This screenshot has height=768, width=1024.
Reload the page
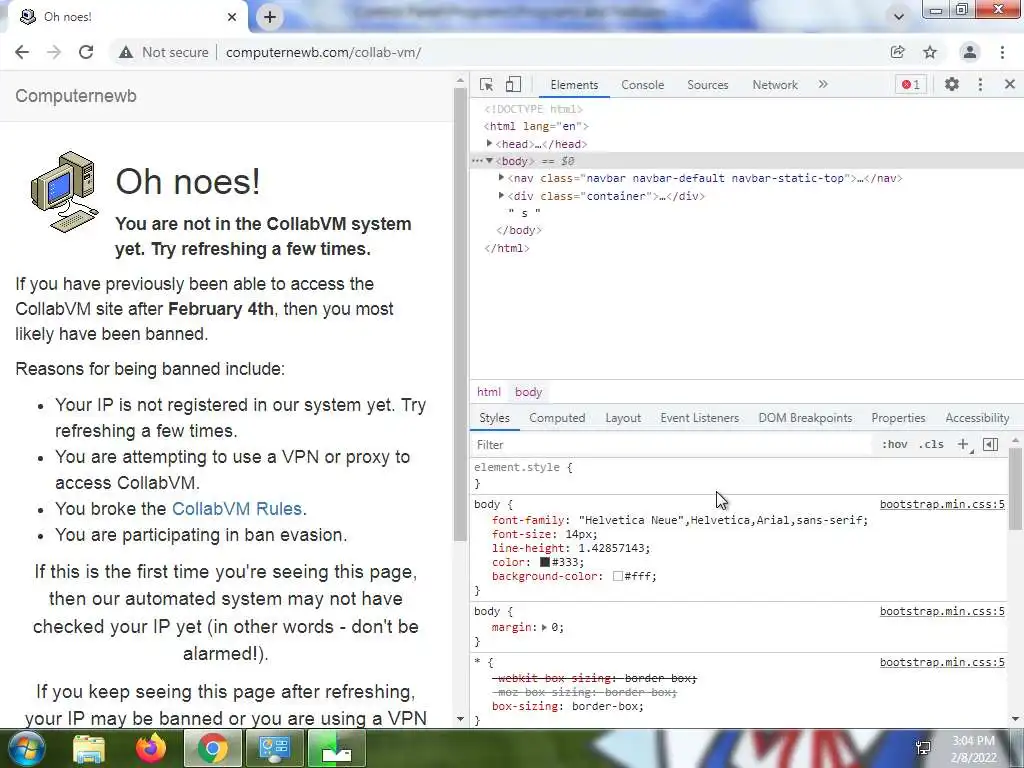(86, 52)
